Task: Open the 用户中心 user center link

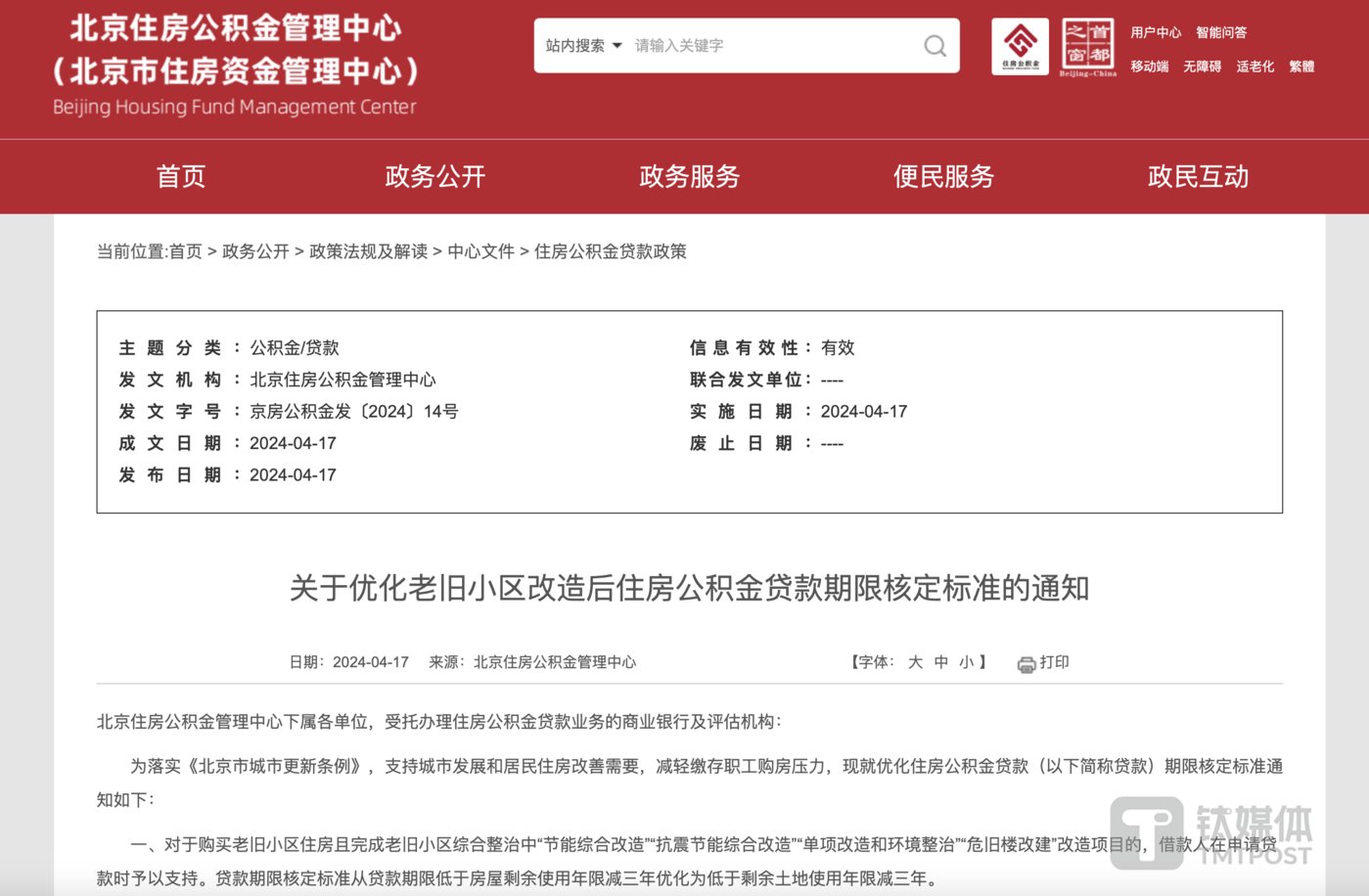Action: (x=1158, y=32)
